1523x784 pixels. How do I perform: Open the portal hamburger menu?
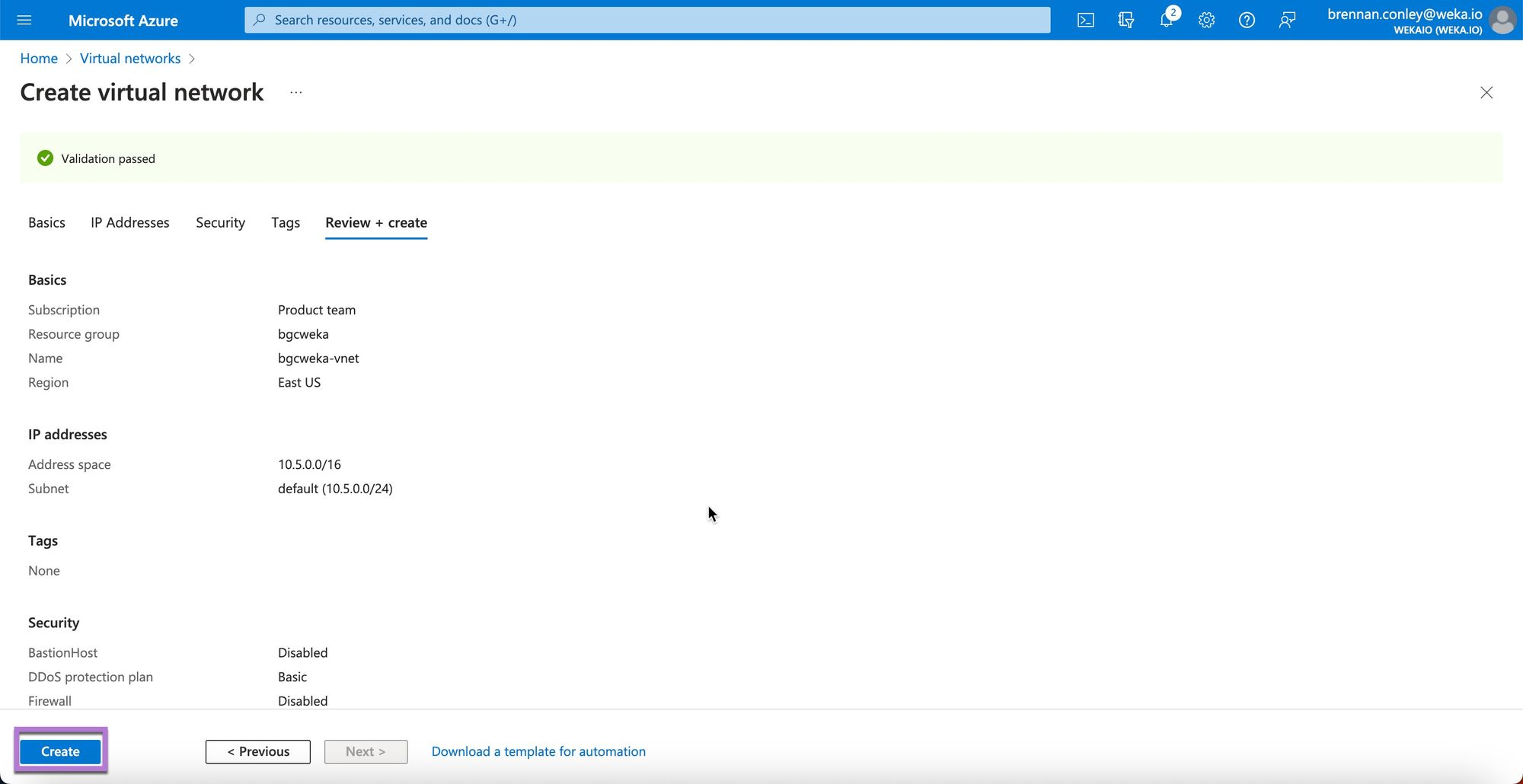coord(24,20)
